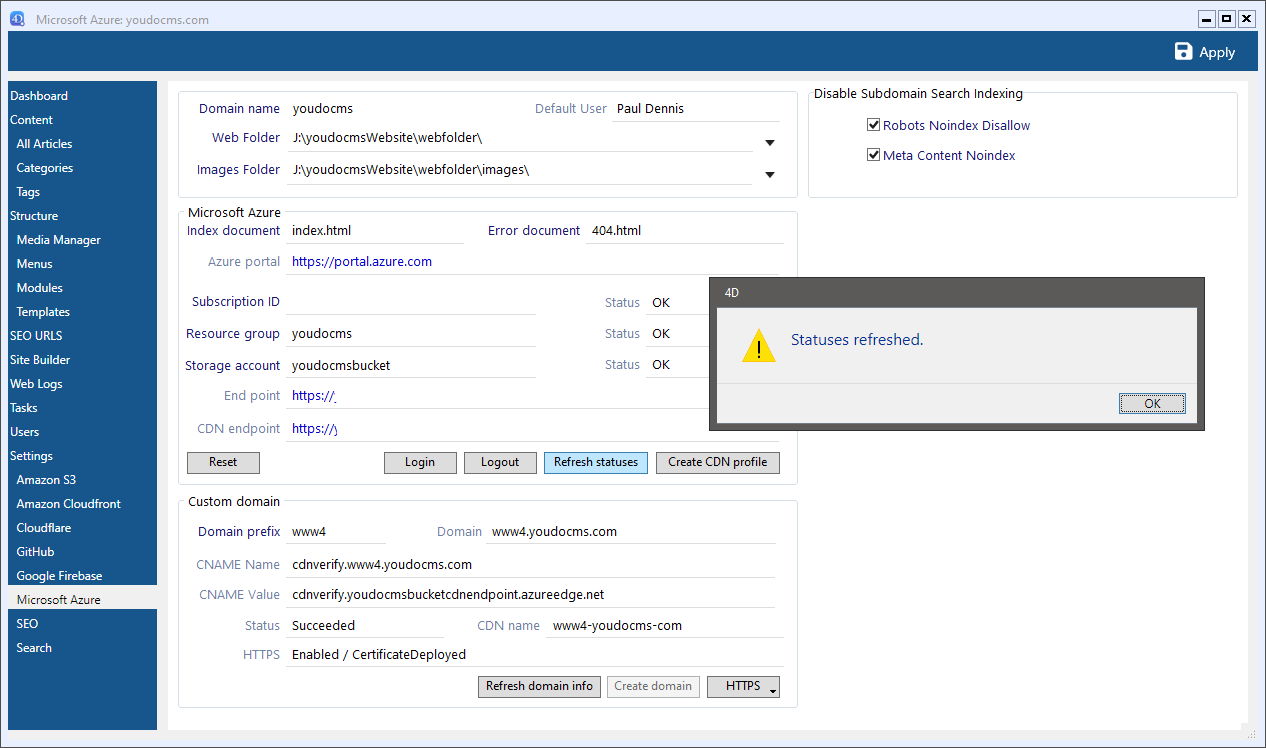
Task: Click the CDN name value
Action: [617, 626]
